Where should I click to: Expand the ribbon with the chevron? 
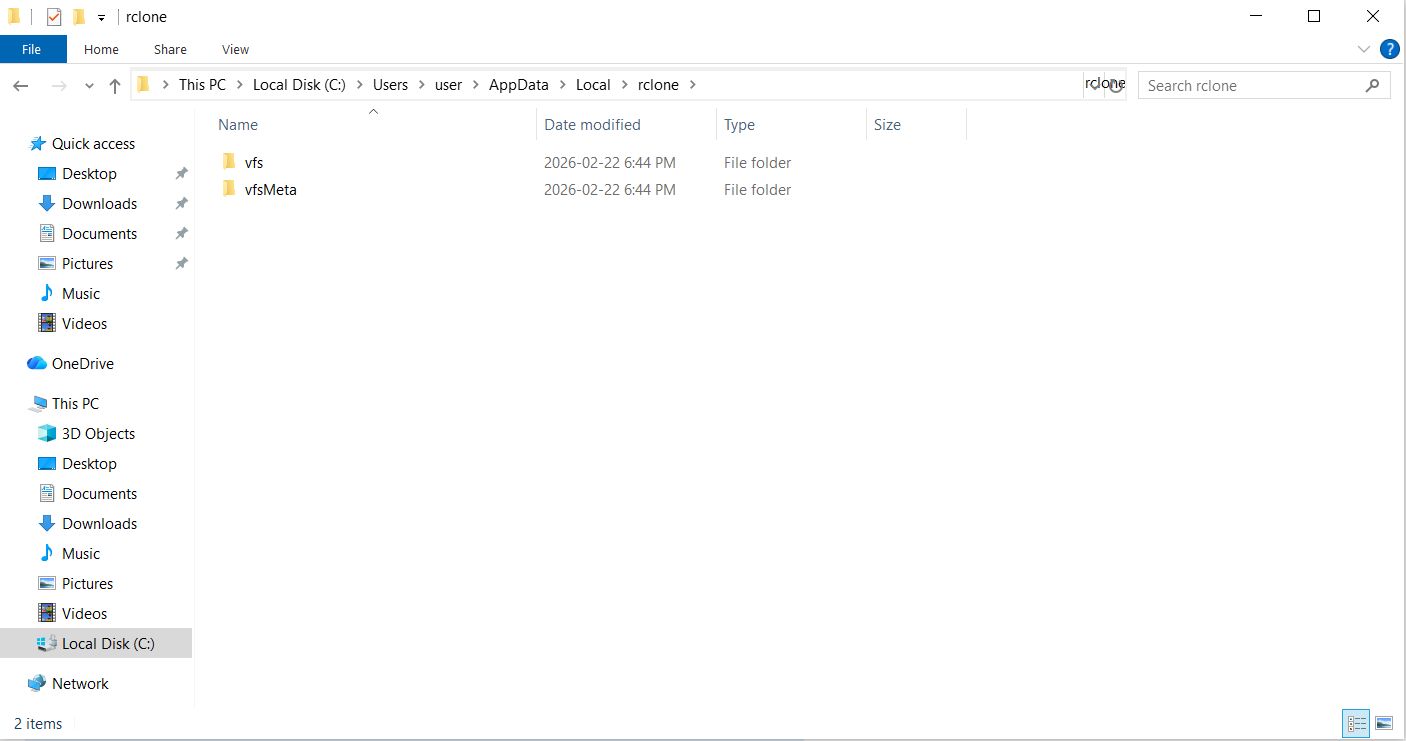[1364, 49]
